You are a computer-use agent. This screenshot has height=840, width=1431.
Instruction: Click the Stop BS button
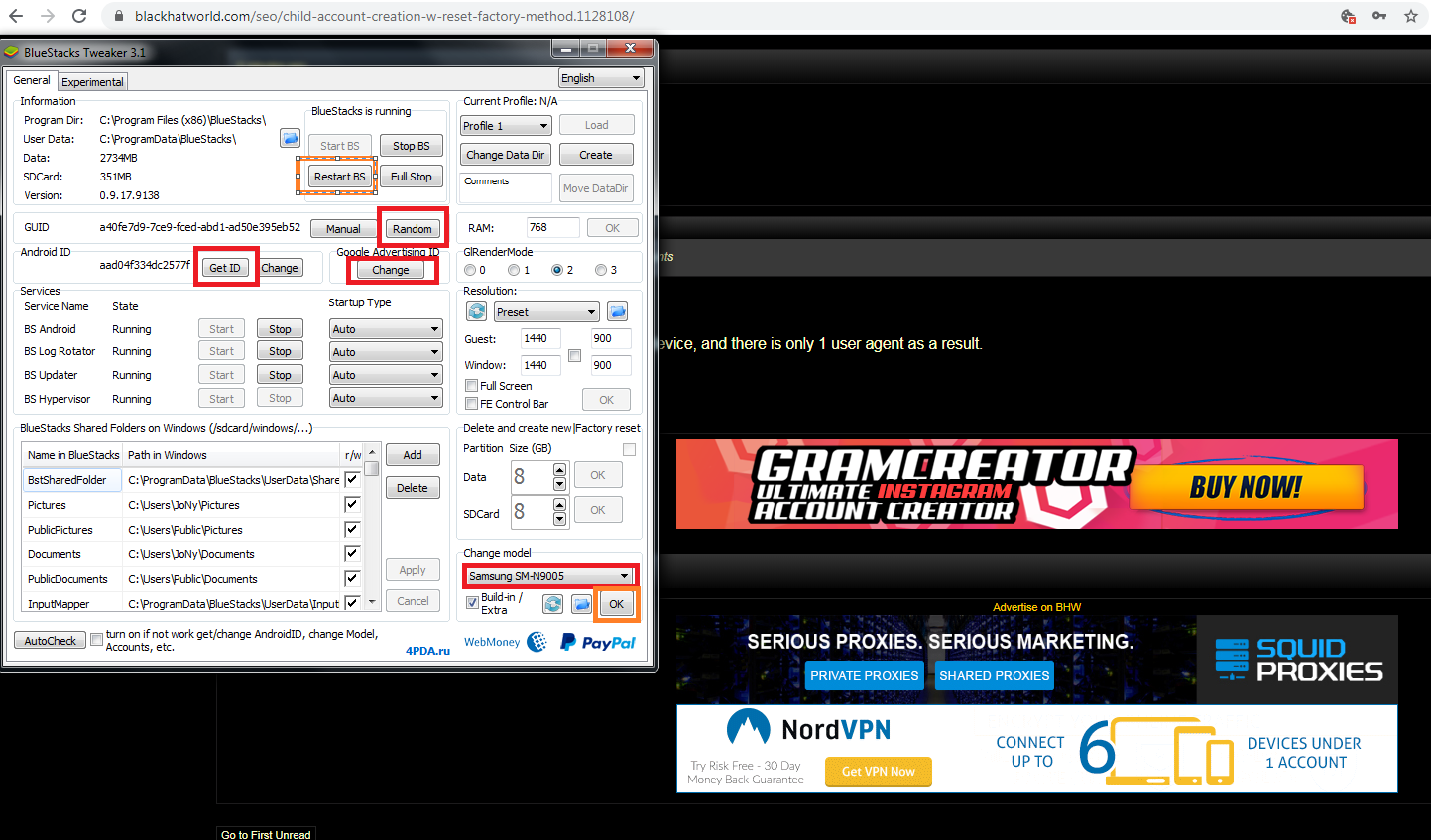point(412,146)
